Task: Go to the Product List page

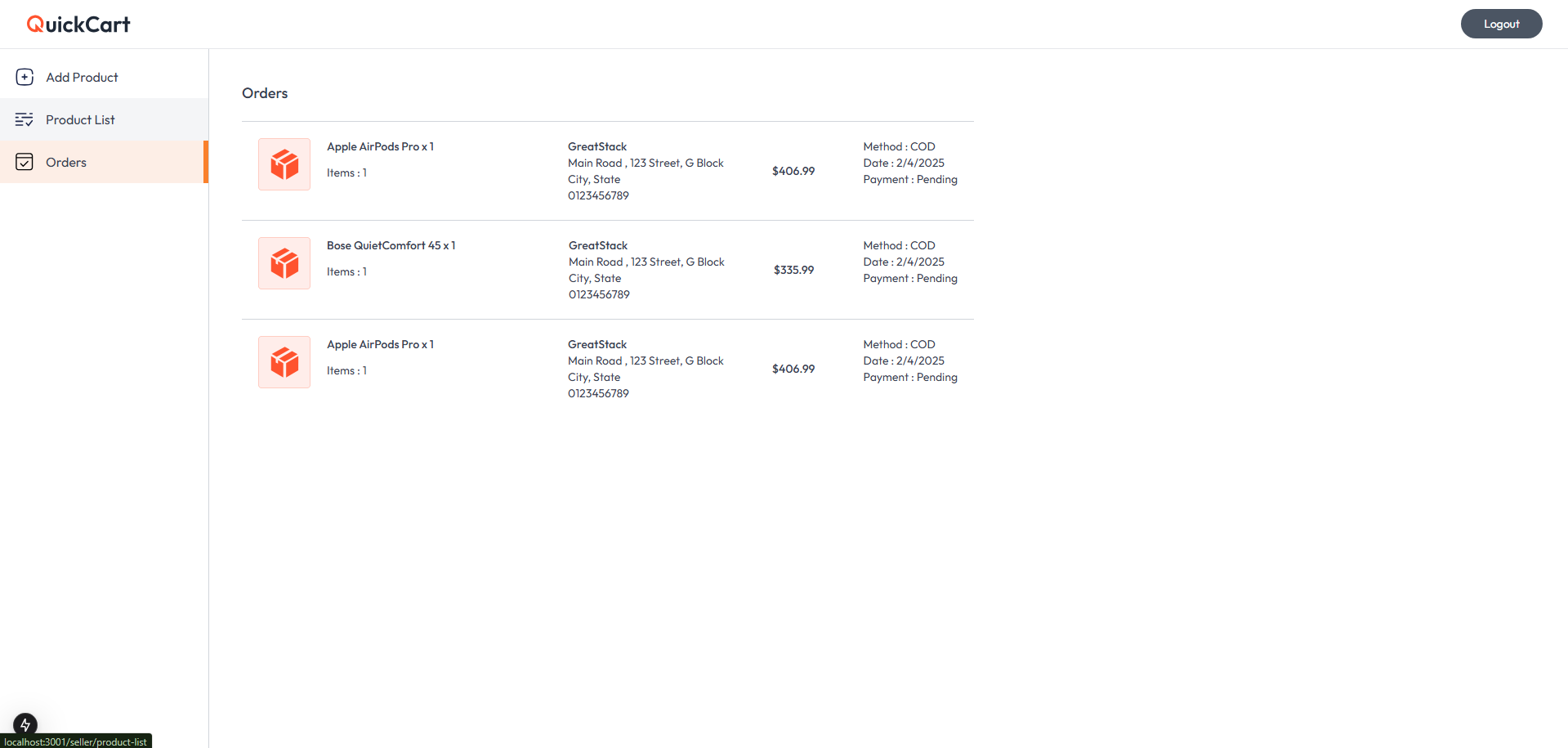Action: coord(80,119)
